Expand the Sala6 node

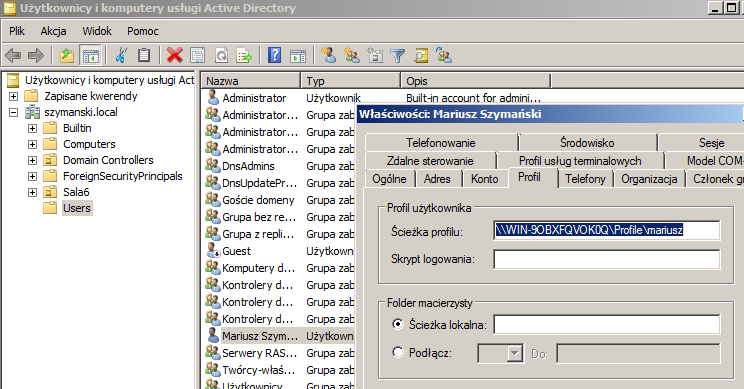point(32,192)
